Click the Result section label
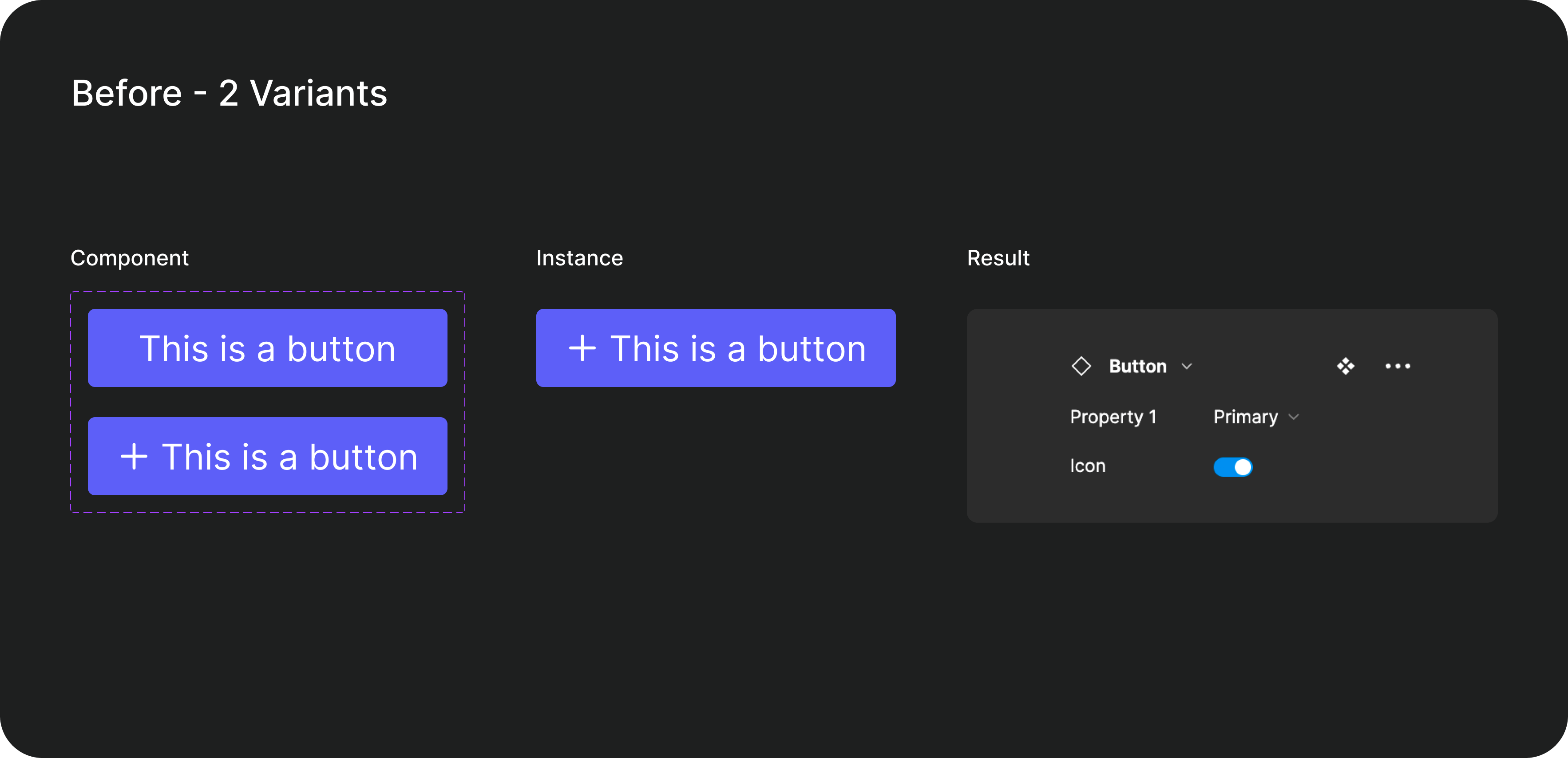This screenshot has width=1568, height=758. coord(998,258)
